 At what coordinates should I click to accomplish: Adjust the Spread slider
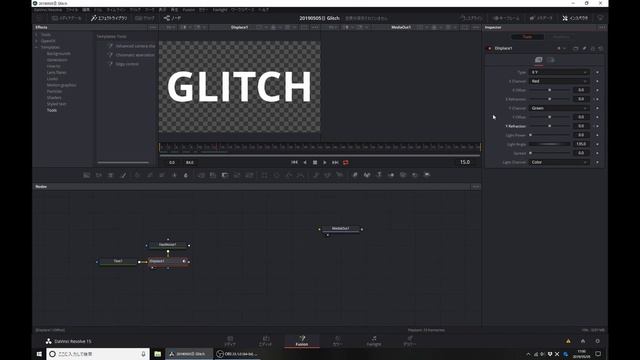(550, 153)
